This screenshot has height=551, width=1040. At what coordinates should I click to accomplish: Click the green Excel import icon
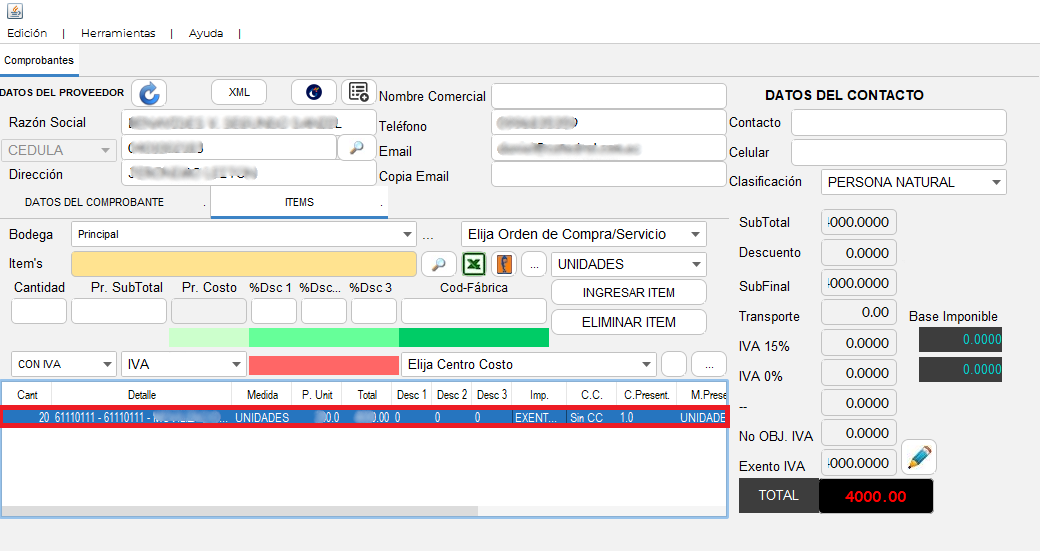pyautogui.click(x=474, y=264)
